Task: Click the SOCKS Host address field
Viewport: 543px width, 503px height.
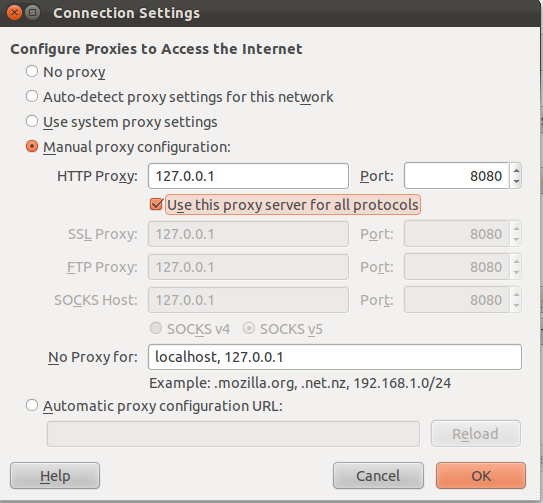Action: tap(248, 300)
